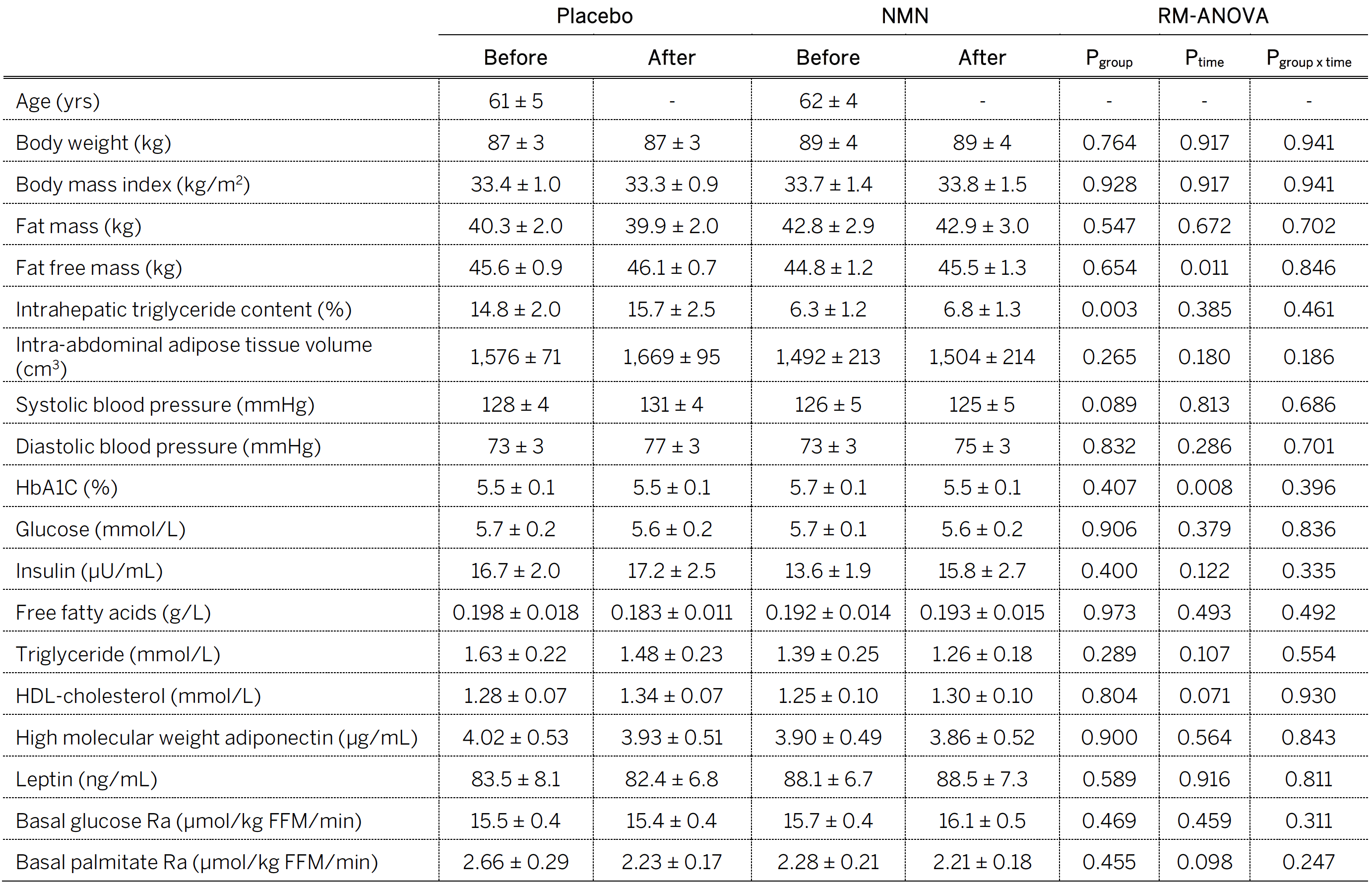Click the NMN group header
This screenshot has height=886, width=1372.
[x=904, y=16]
